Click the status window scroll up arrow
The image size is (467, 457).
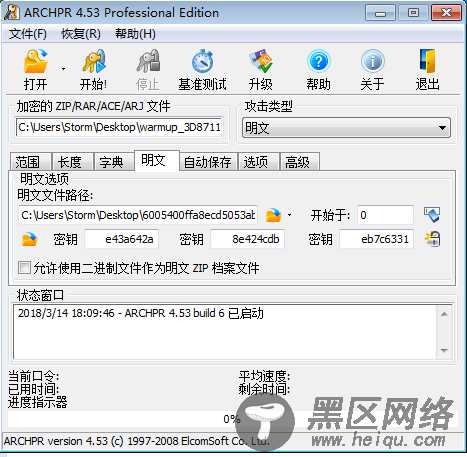click(x=444, y=314)
